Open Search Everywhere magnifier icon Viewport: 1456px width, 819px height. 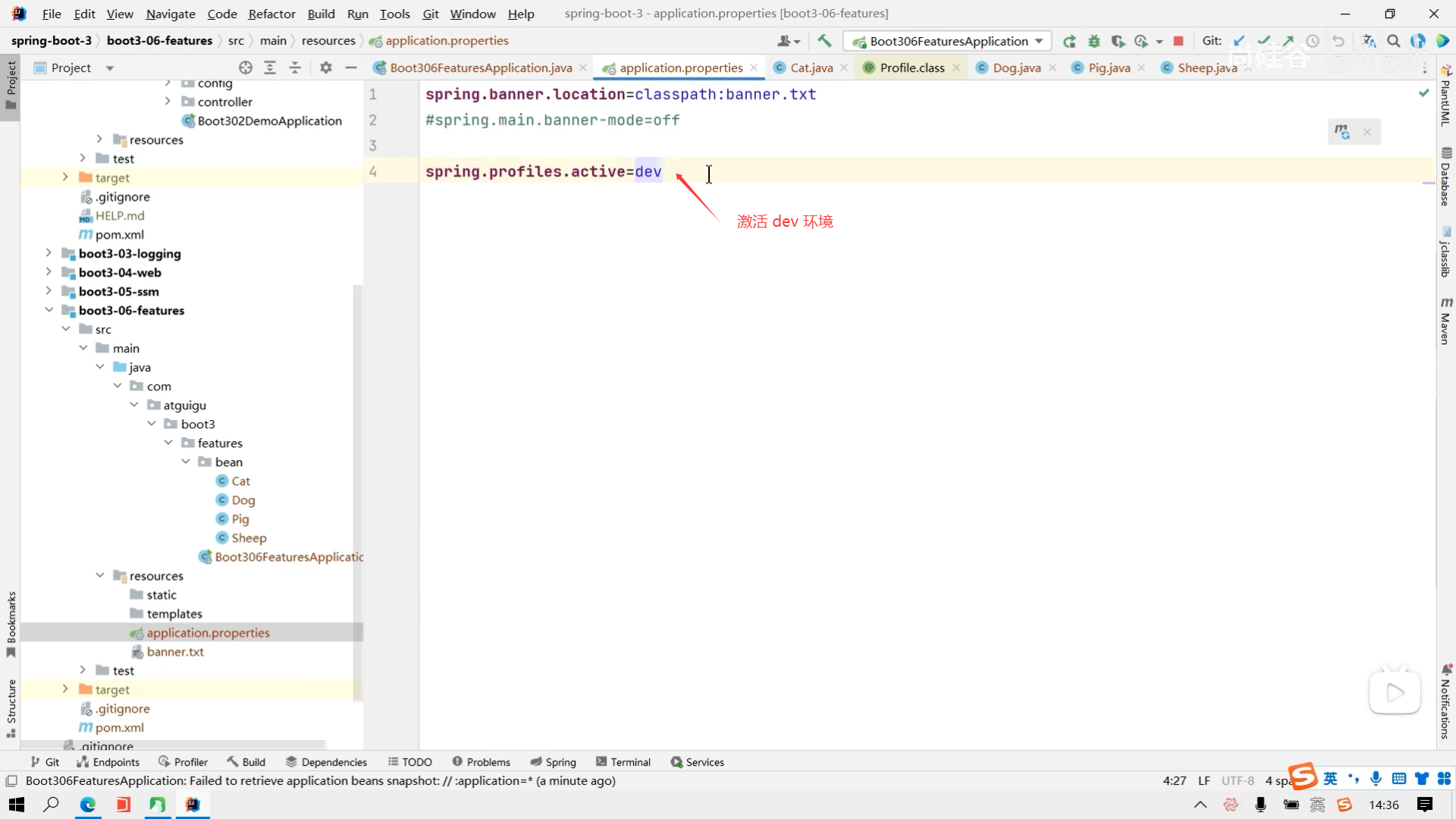(x=1393, y=41)
